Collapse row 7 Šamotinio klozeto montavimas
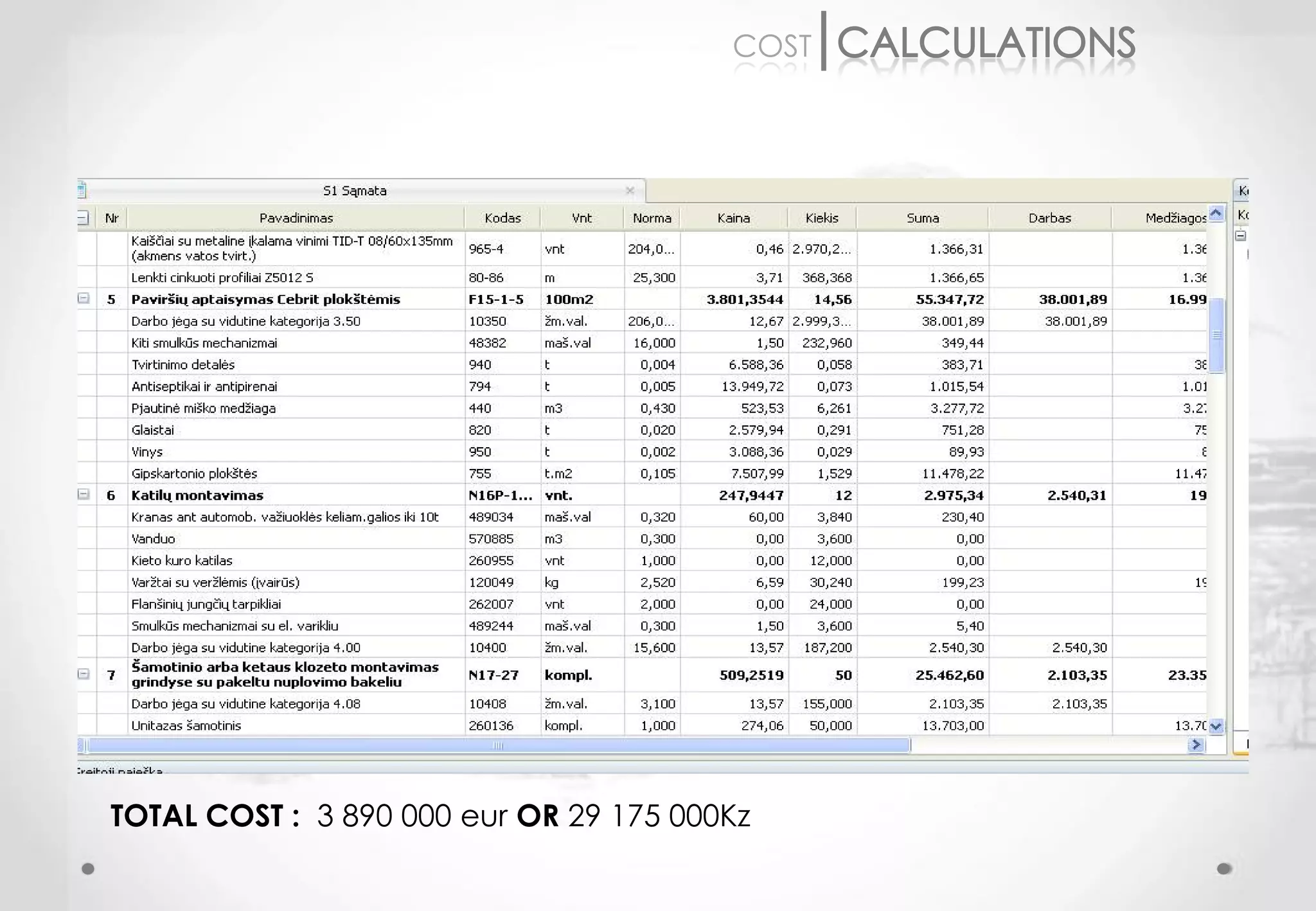This screenshot has height=911, width=1316. (x=84, y=674)
